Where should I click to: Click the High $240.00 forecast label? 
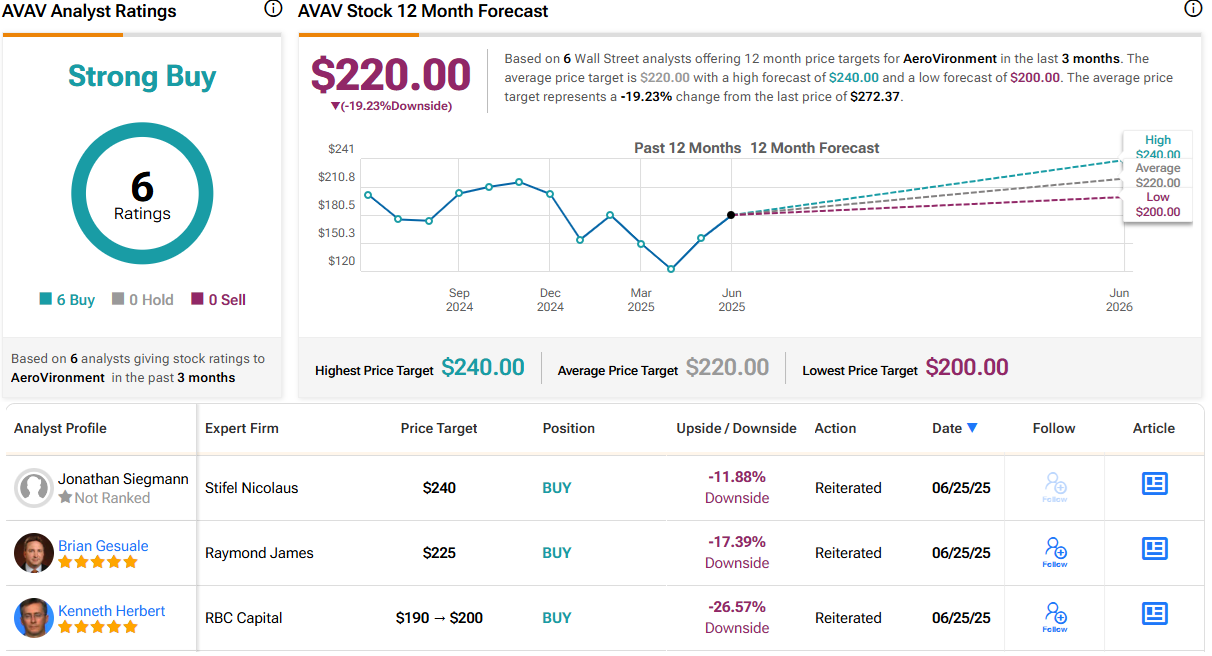1158,147
